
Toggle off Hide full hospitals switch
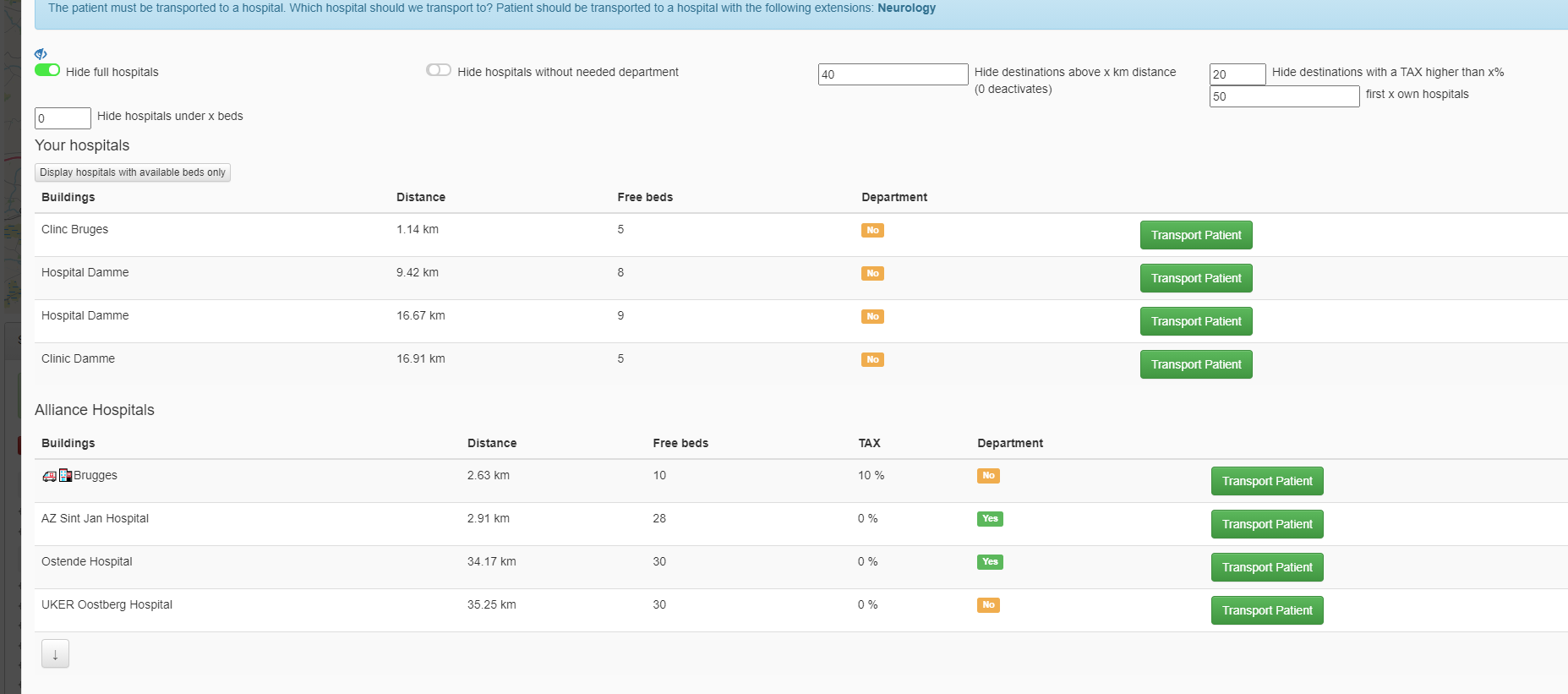click(47, 70)
